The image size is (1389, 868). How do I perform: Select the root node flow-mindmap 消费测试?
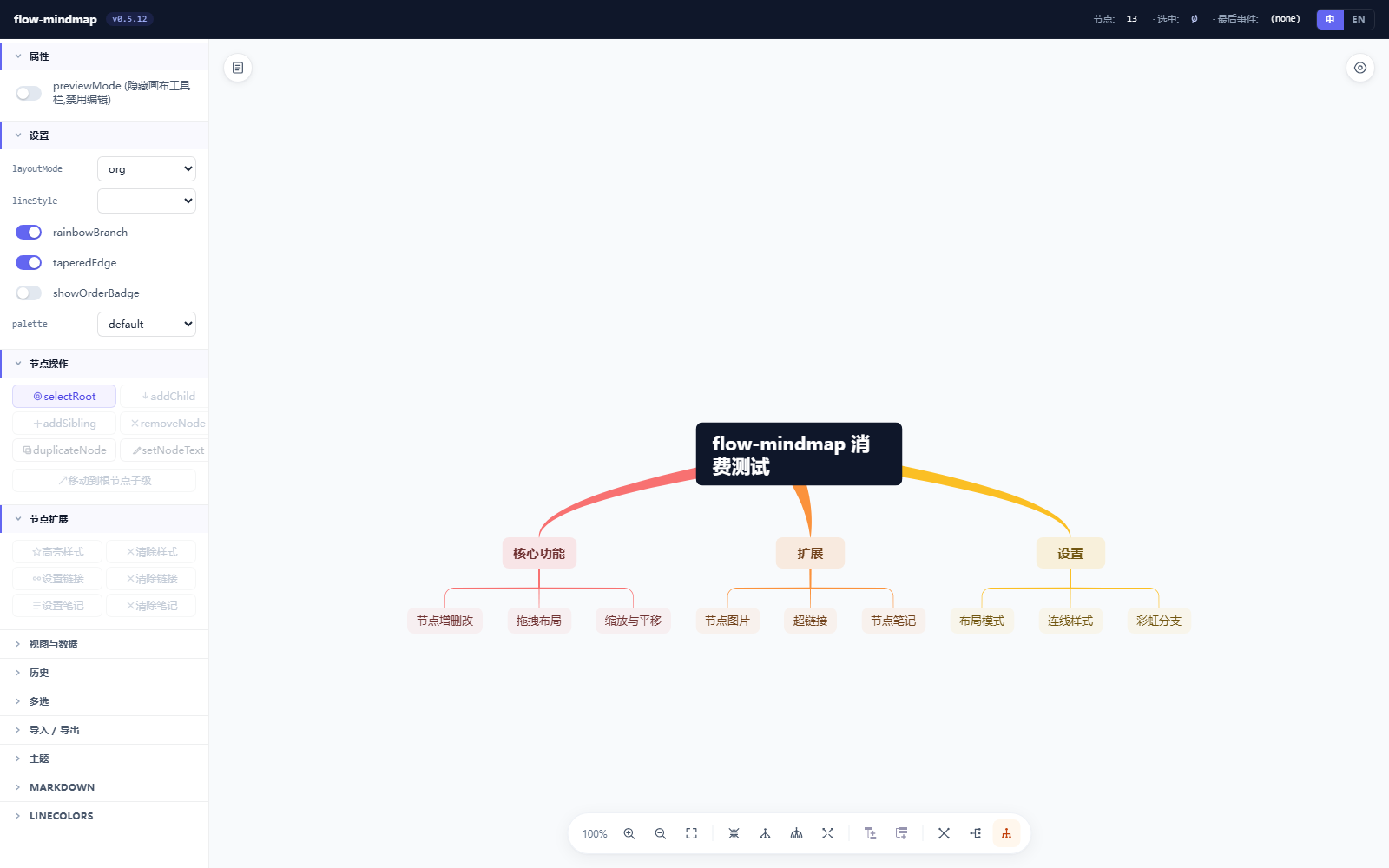pyautogui.click(x=799, y=454)
